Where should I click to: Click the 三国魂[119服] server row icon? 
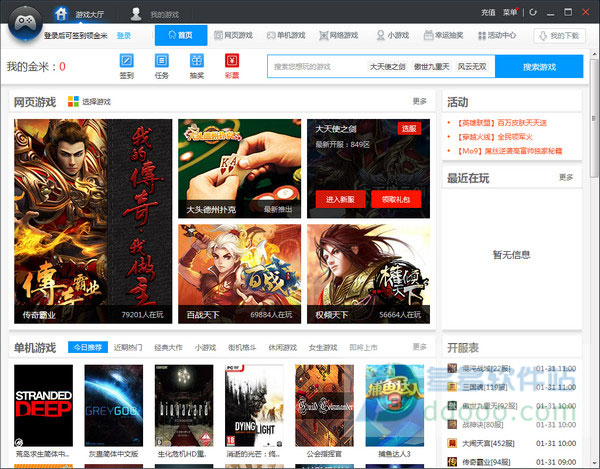(452, 387)
